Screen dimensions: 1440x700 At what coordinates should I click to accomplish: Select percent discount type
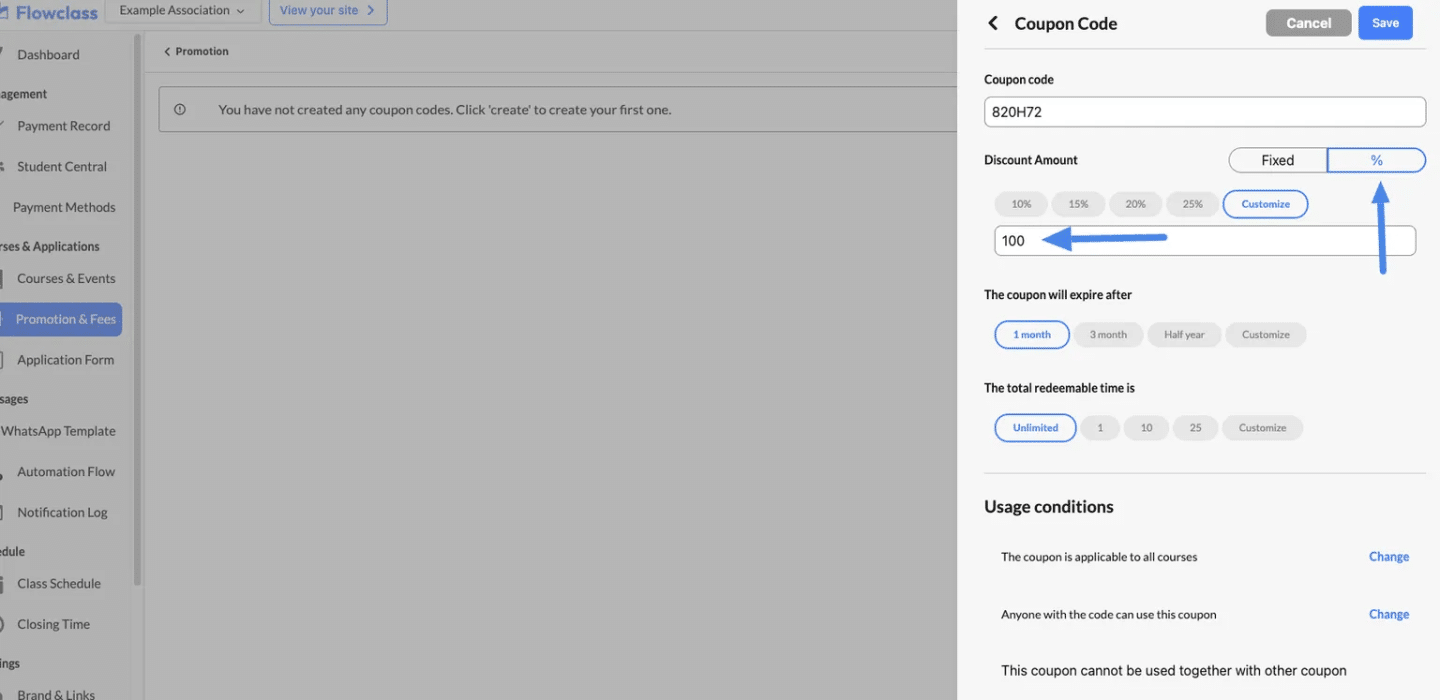click(1376, 160)
